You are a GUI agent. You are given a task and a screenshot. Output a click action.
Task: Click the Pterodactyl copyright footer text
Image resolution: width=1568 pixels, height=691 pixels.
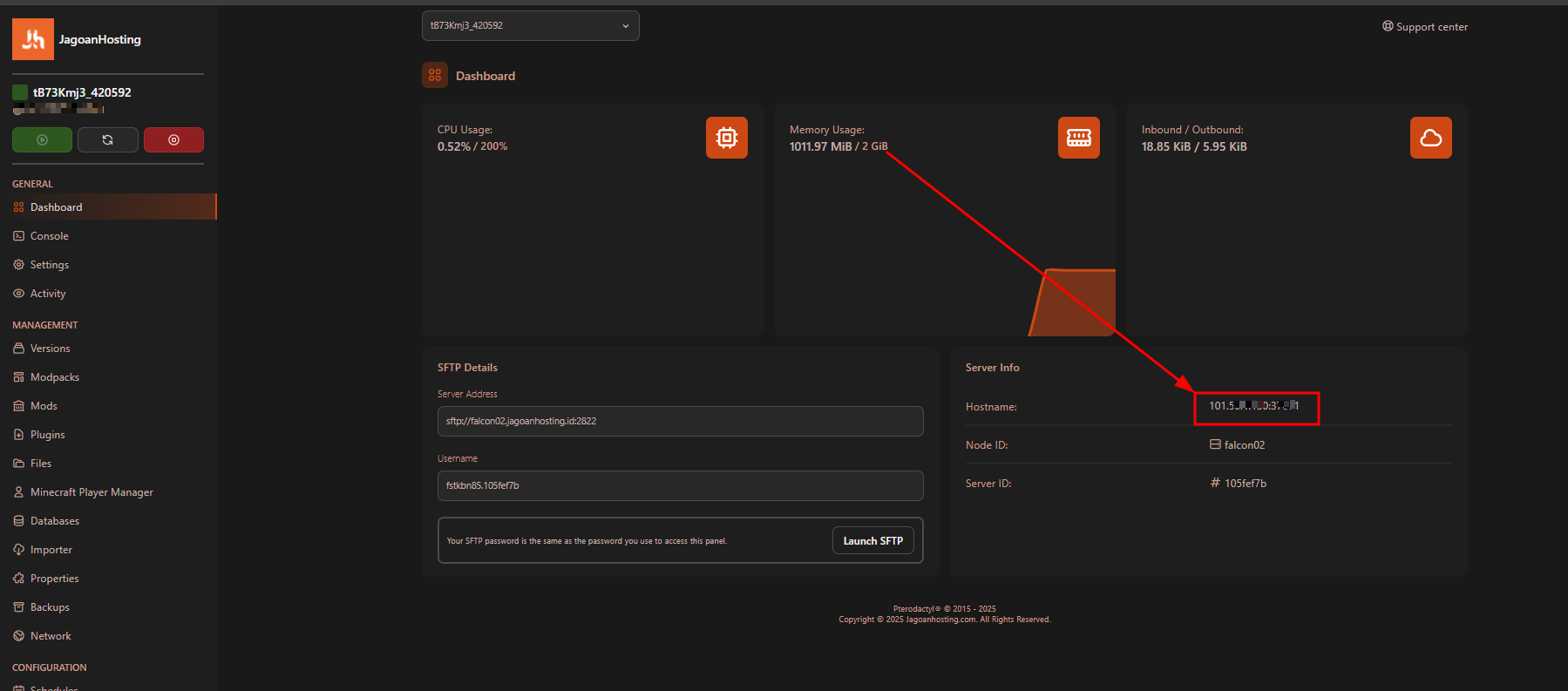[x=944, y=609]
